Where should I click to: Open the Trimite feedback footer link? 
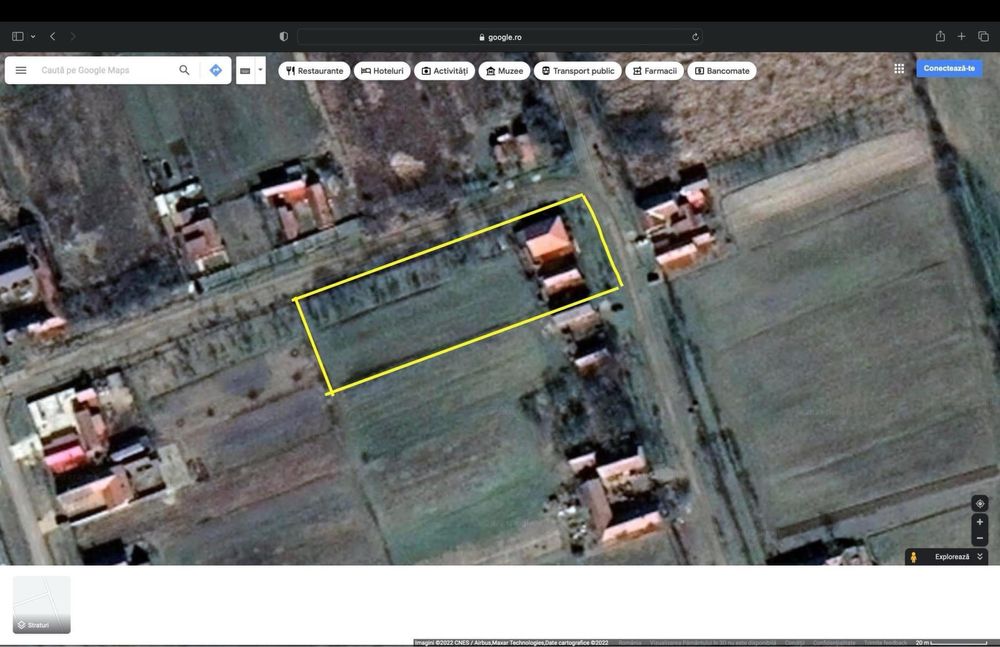pyautogui.click(x=885, y=643)
